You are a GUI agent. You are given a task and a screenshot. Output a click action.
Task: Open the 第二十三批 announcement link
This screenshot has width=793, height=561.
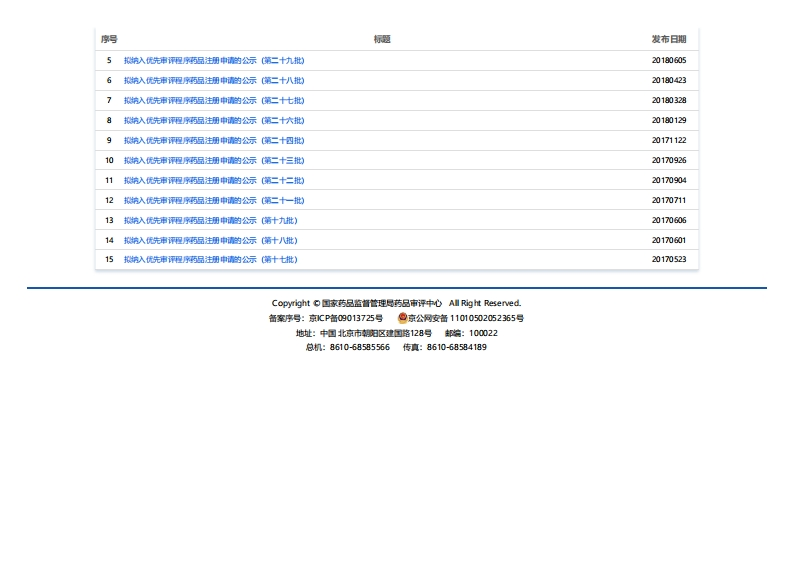[x=214, y=161]
